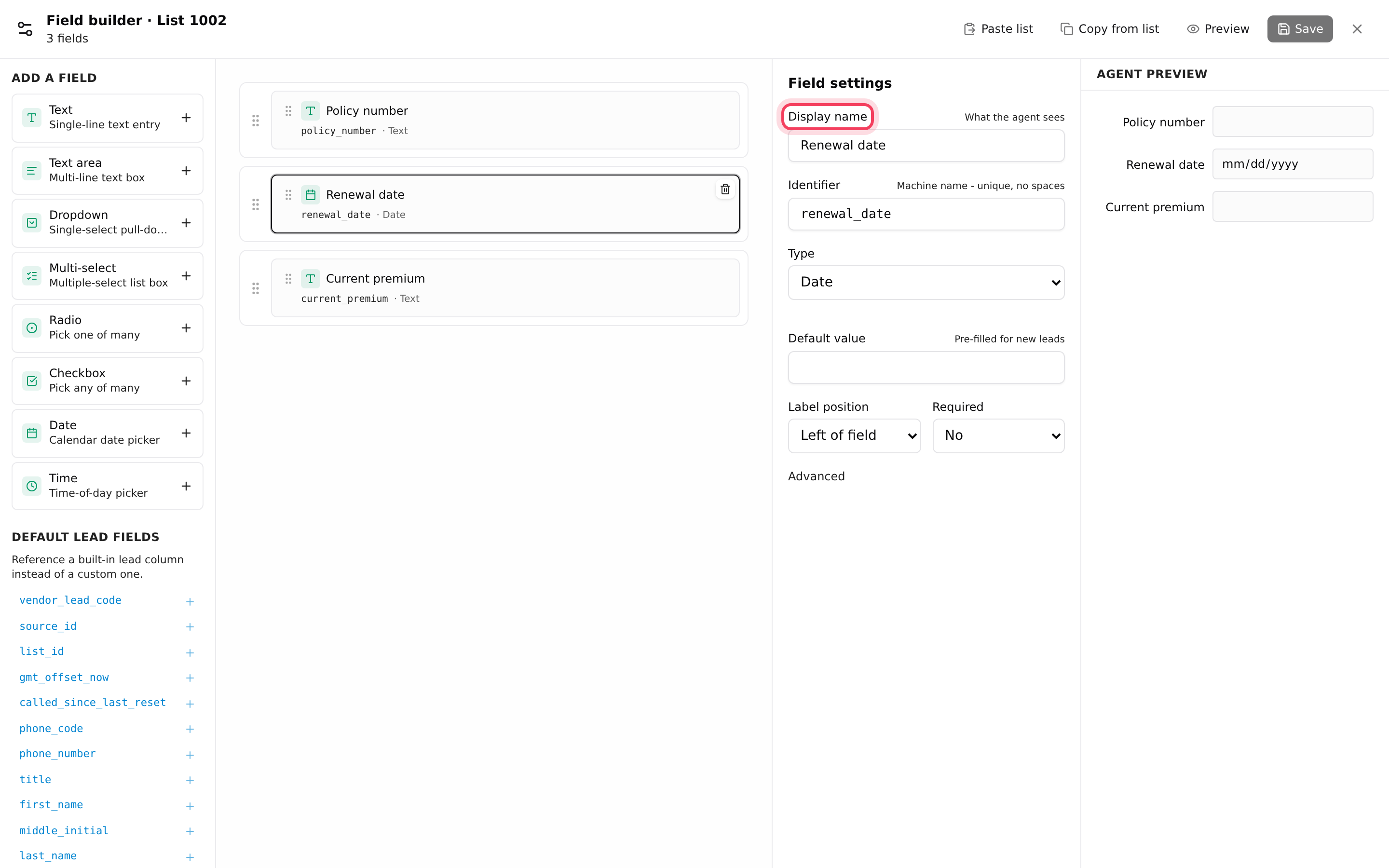Image resolution: width=1389 pixels, height=868 pixels.
Task: Add a Time field via plus icon
Action: point(186,486)
